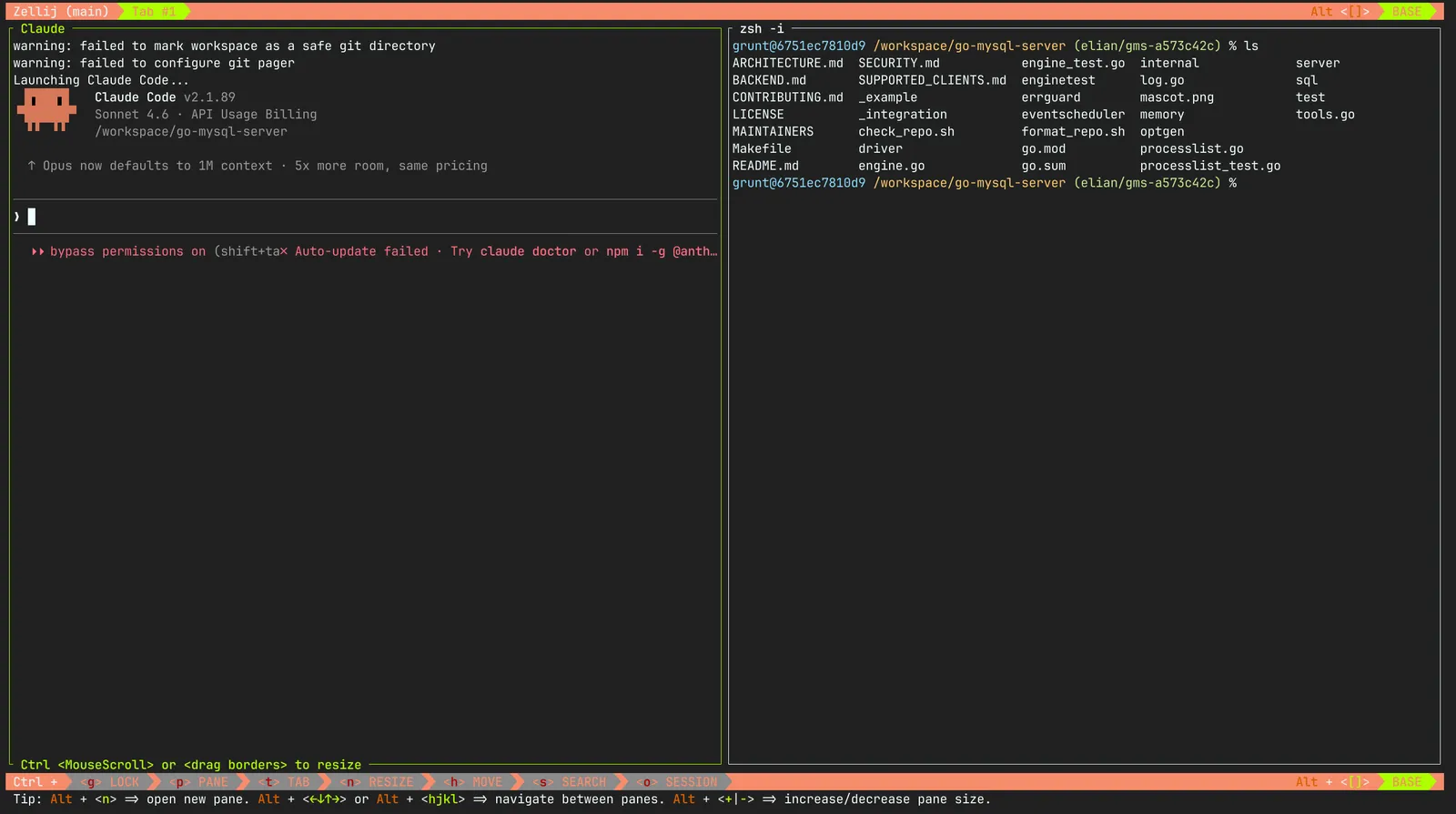
Task: Click the 'test' directory name
Action: tap(1310, 97)
